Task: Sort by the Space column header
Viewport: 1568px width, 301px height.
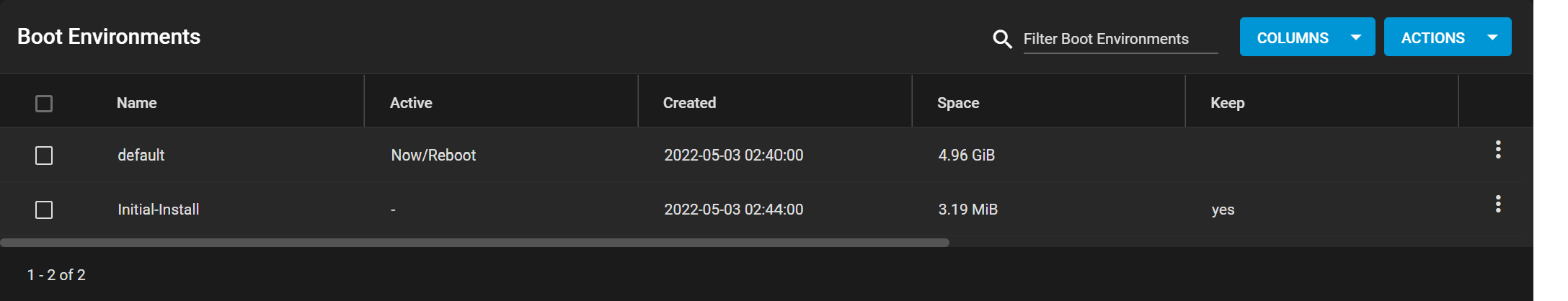Action: [958, 103]
